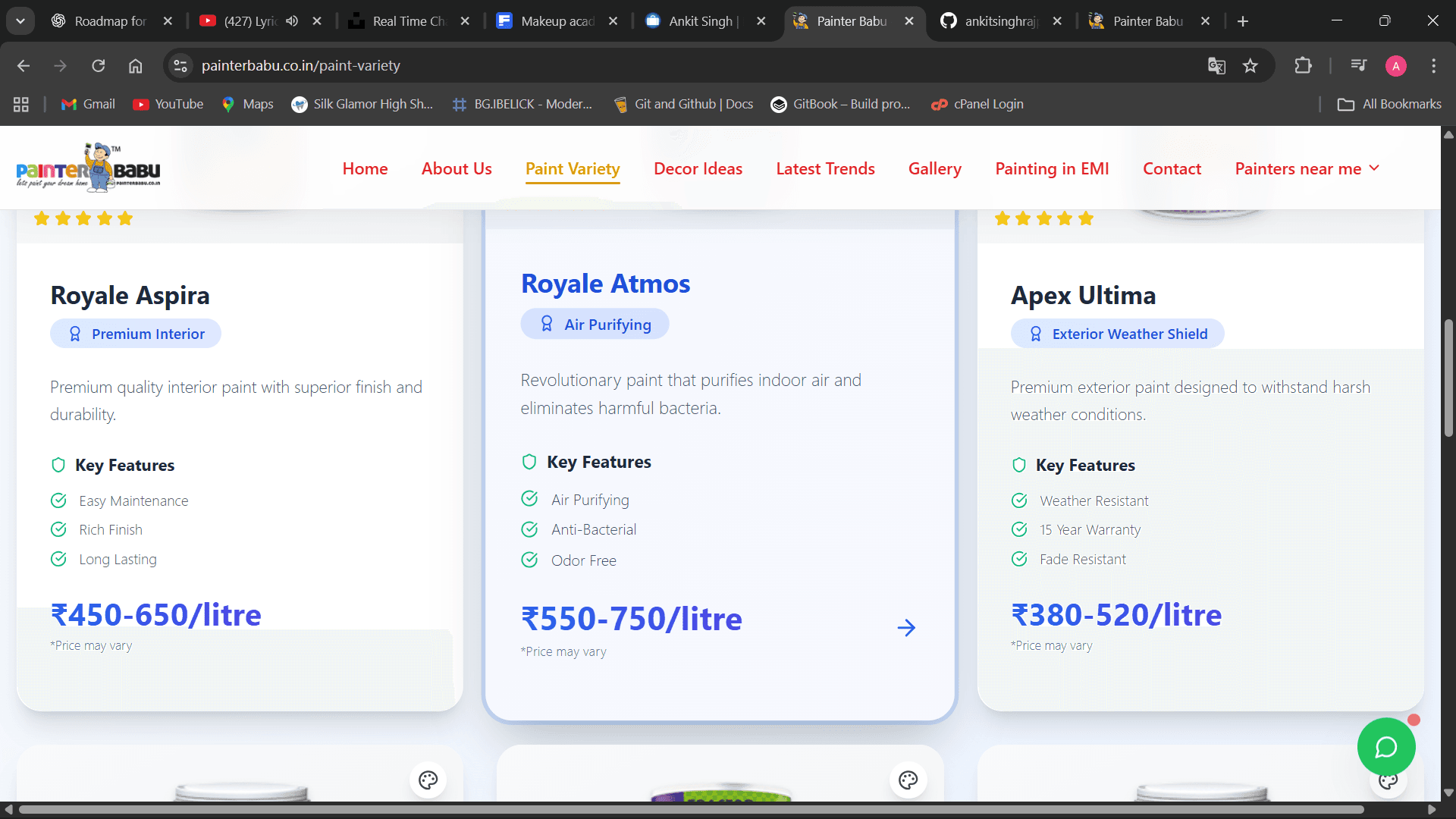
Task: Open the Chrome three-dot menu
Action: (1433, 66)
